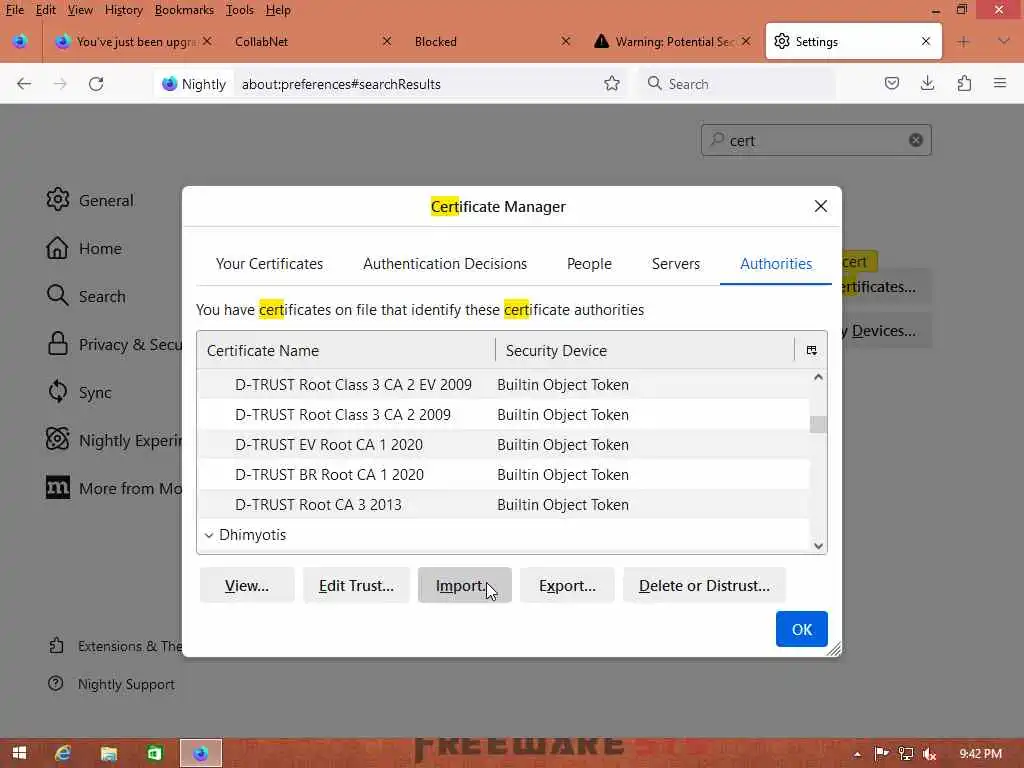
Task: Open Nightly Support link
Action: point(111,684)
